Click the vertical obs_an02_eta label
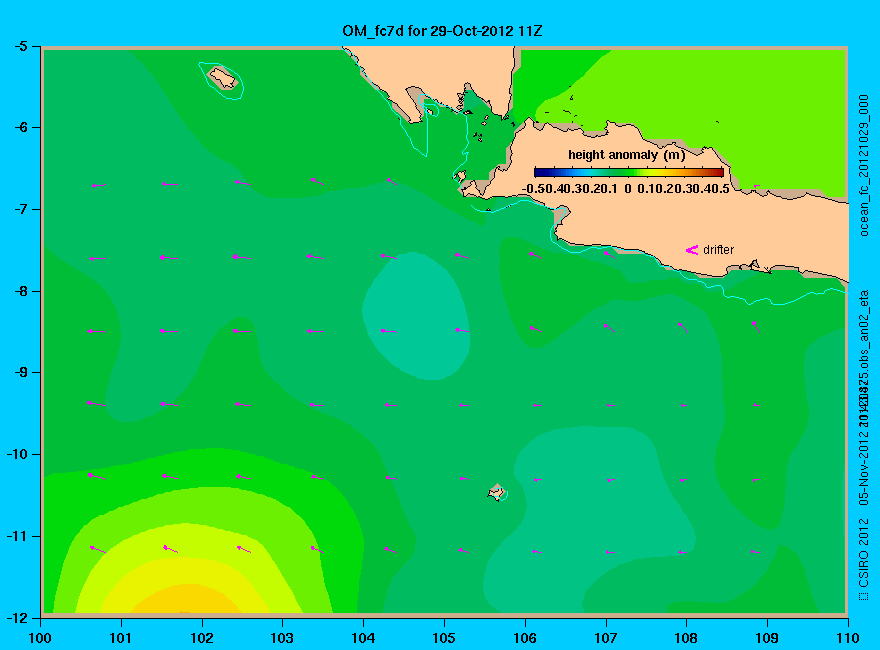Viewport: 880px width, 650px height. tap(864, 329)
